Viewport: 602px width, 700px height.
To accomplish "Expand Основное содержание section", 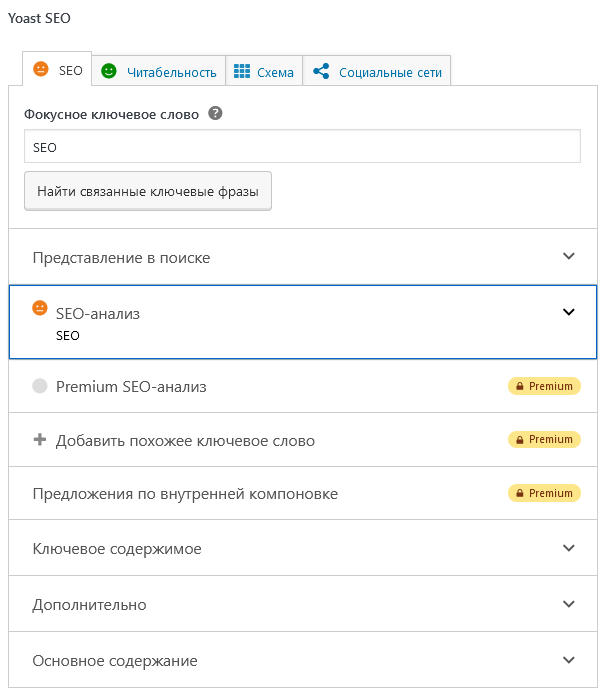I will click(x=303, y=660).
